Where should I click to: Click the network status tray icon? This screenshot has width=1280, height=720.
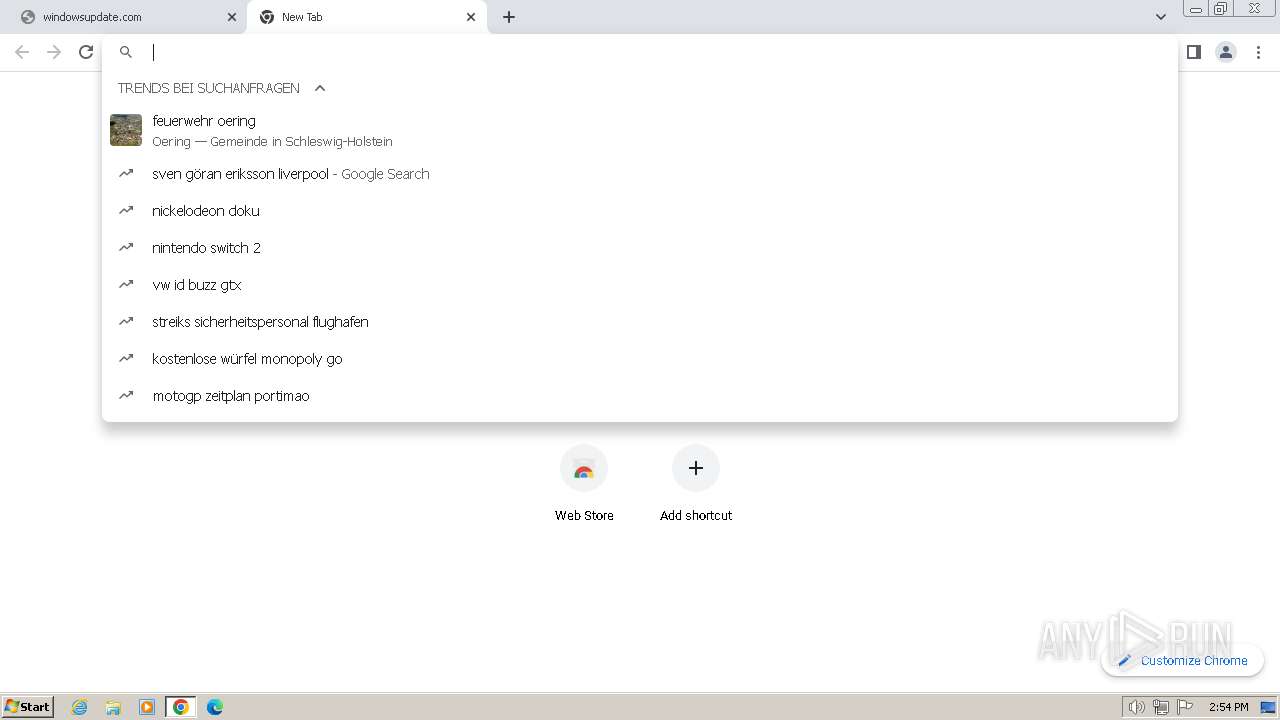[1161, 707]
